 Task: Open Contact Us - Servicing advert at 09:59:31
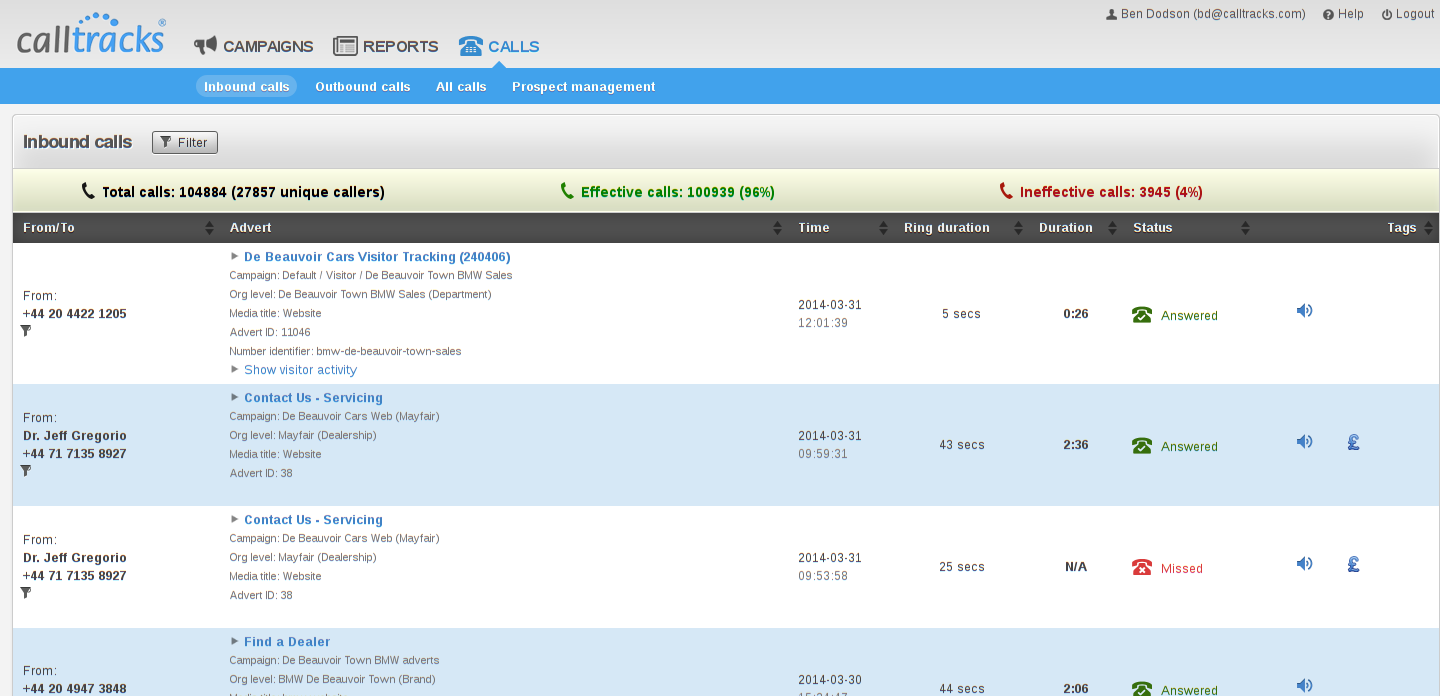pos(313,398)
